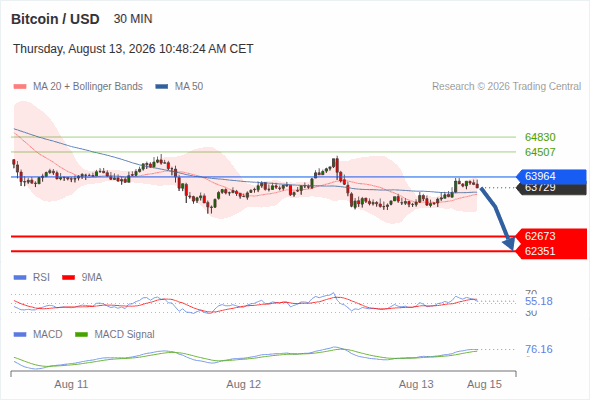Click the green 64507 resistance label
Viewport: 590px width, 400px height.
pos(540,152)
